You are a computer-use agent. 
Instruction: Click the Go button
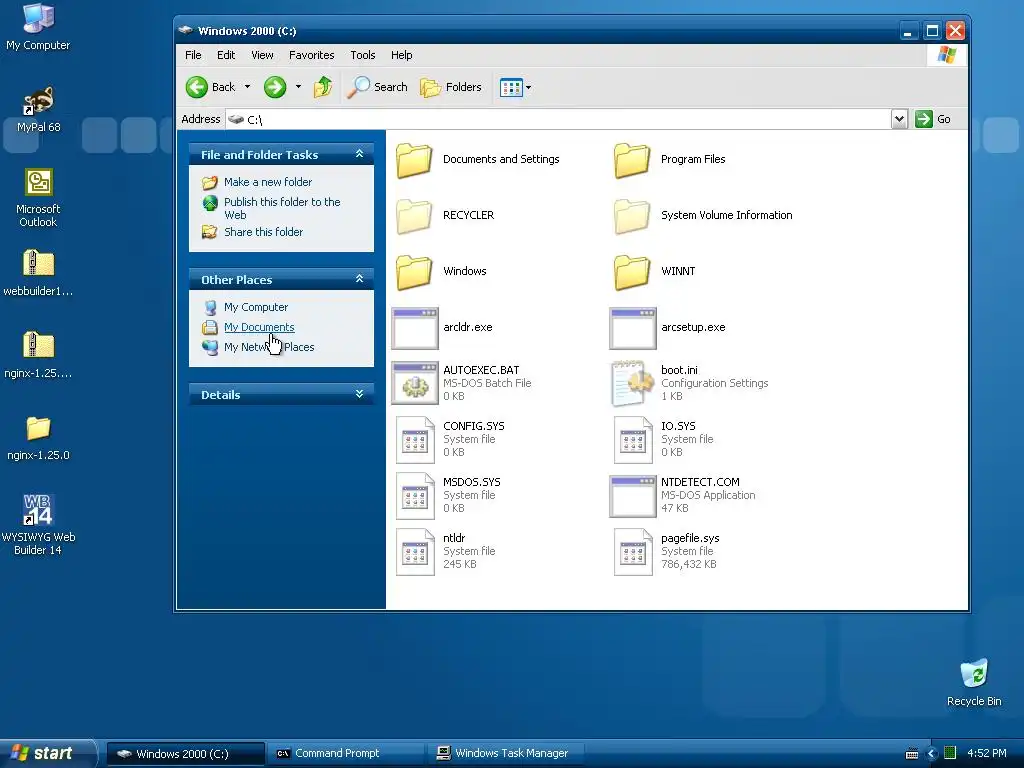tap(933, 119)
